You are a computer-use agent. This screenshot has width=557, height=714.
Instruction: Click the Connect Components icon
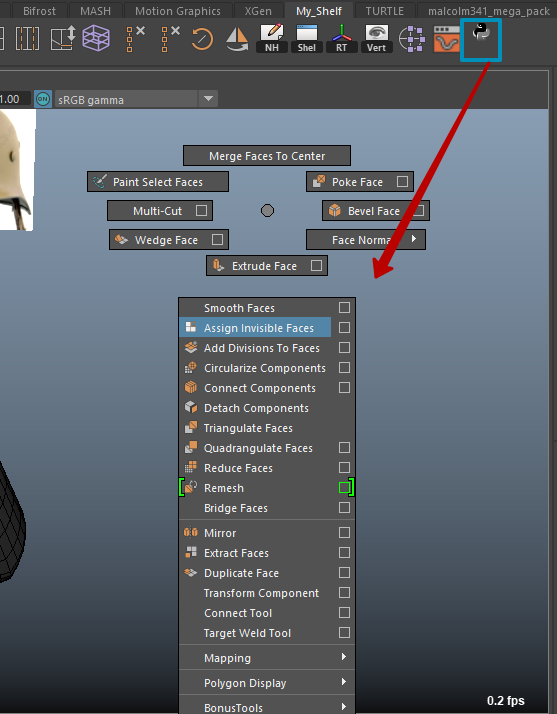191,388
